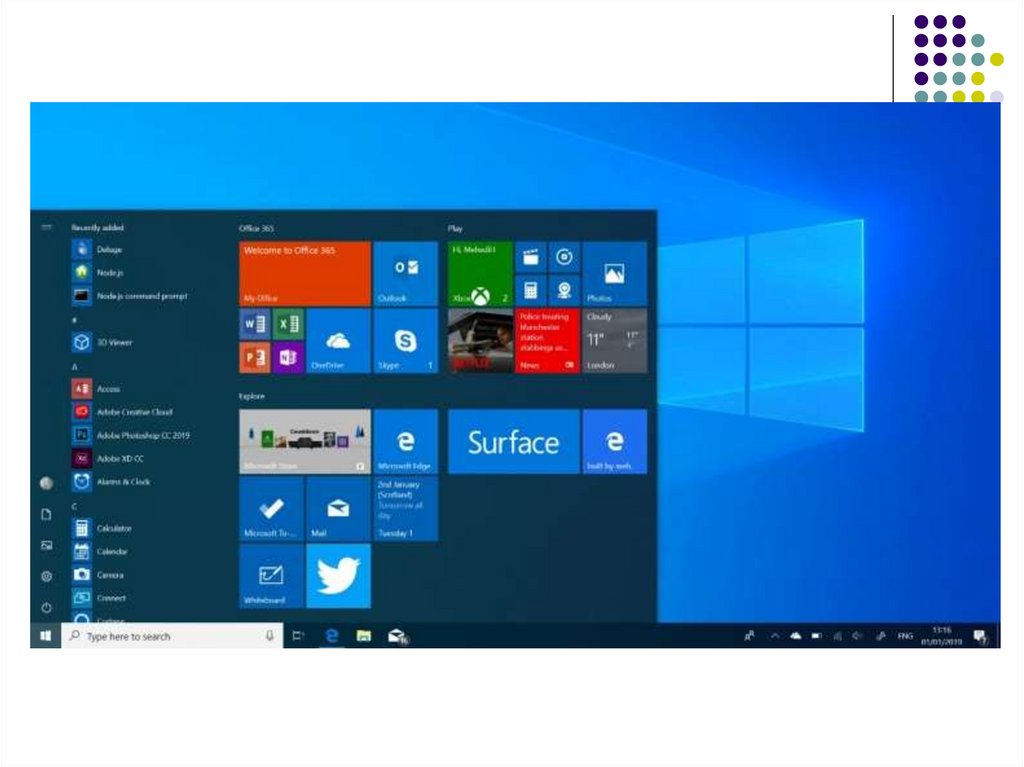Open the Welcome to Office 365 tile
Image resolution: width=1024 pixels, height=767 pixels.
pyautogui.click(x=305, y=274)
